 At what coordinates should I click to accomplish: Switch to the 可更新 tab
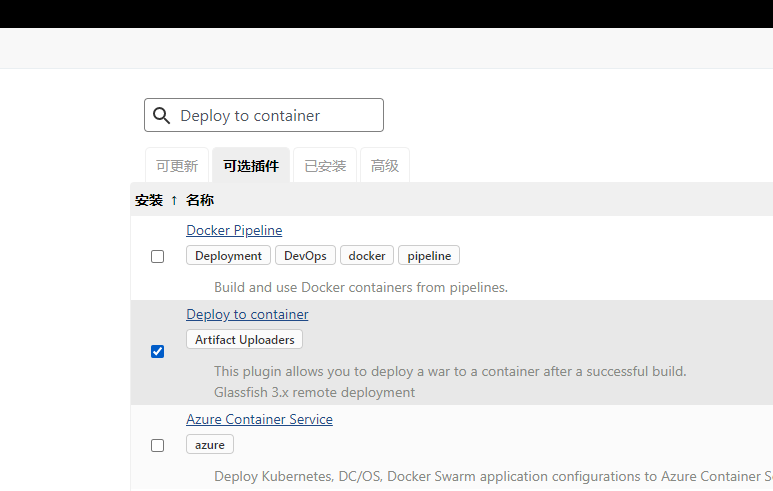pyautogui.click(x=177, y=166)
